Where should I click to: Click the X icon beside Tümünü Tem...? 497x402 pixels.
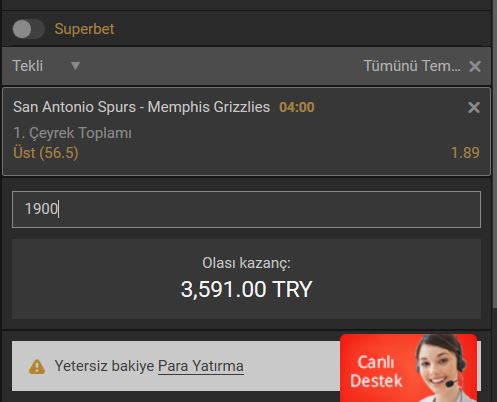[x=475, y=66]
